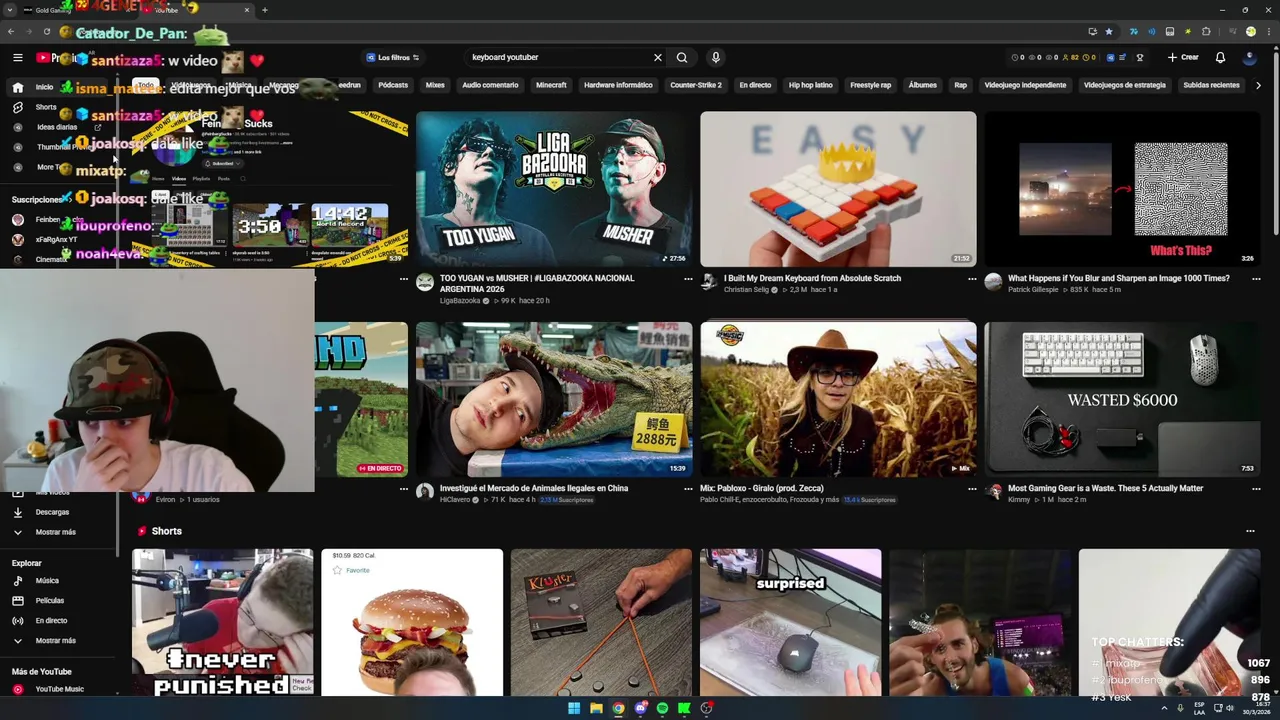The image size is (1280, 720).
Task: Open Películas in the Explorar section
Action: pyautogui.click(x=49, y=601)
